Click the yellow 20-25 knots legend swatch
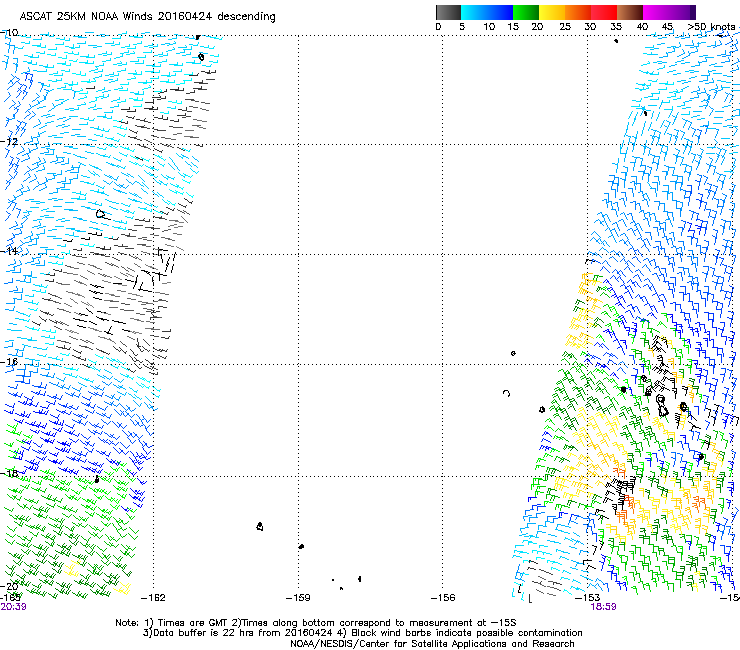740x650 pixels. tap(552, 12)
